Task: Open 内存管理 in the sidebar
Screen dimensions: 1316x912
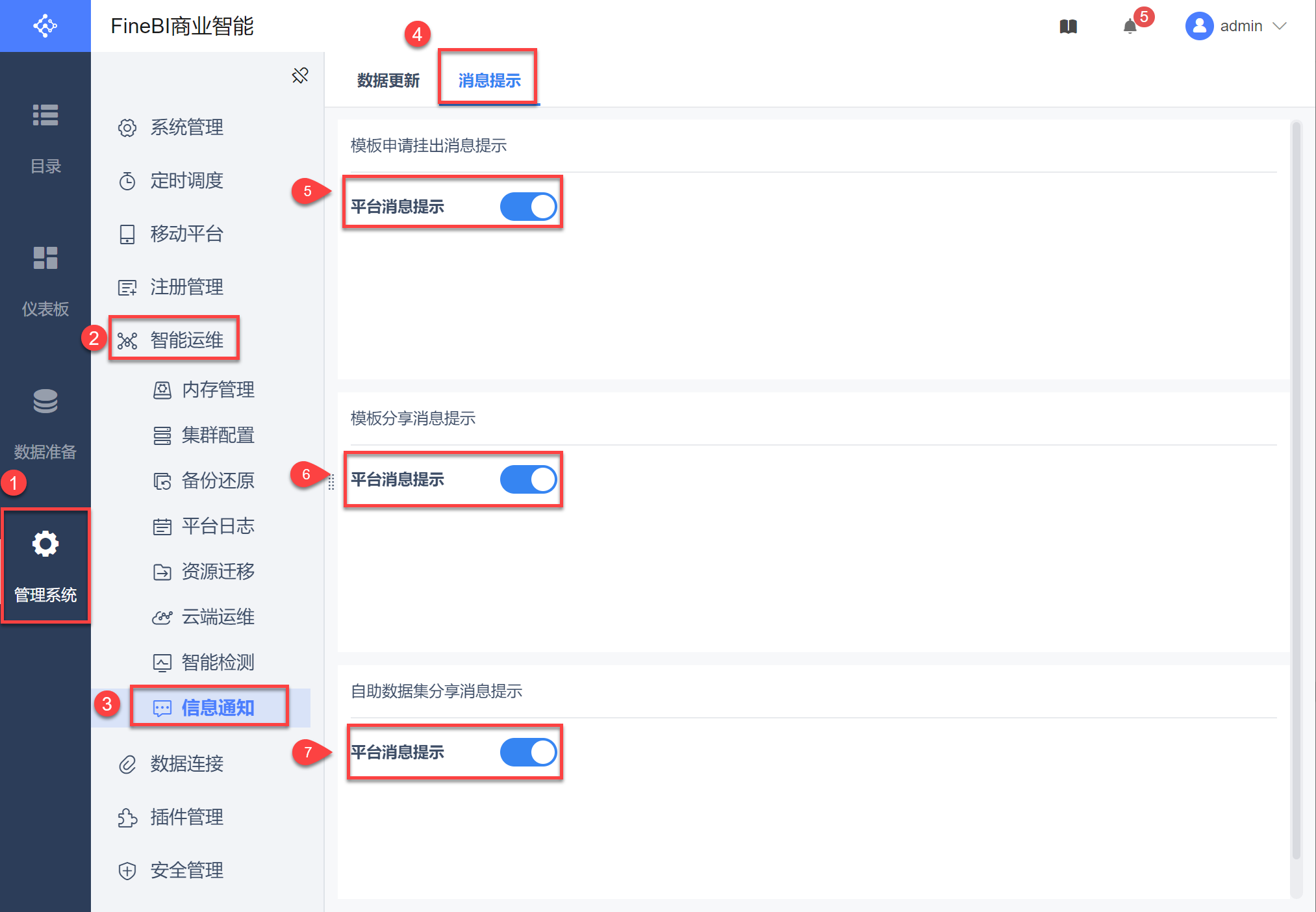Action: coord(218,390)
